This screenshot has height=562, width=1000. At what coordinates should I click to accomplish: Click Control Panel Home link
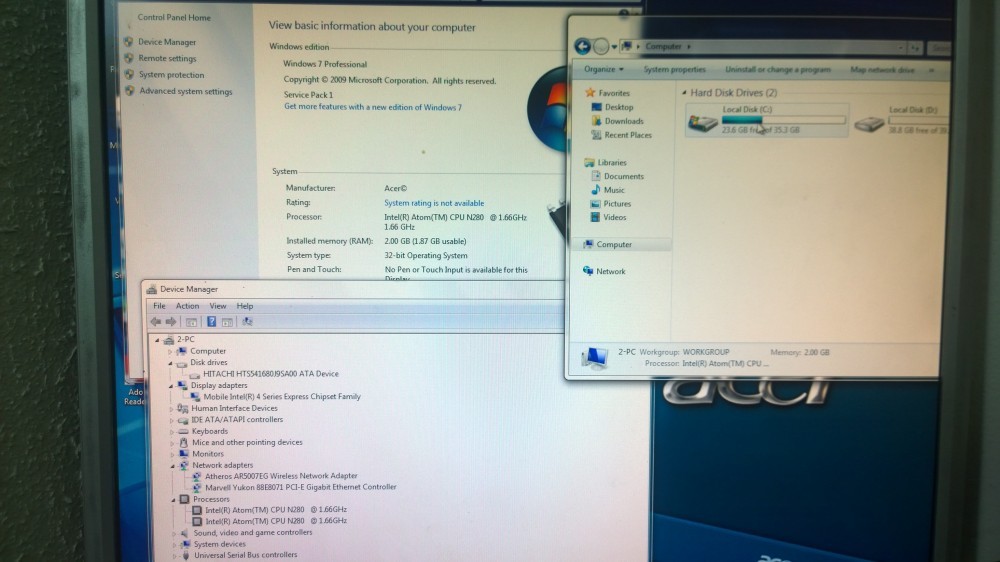tap(173, 17)
